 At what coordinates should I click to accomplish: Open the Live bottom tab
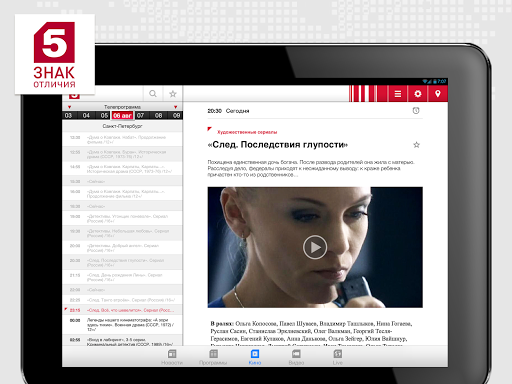pyautogui.click(x=338, y=357)
